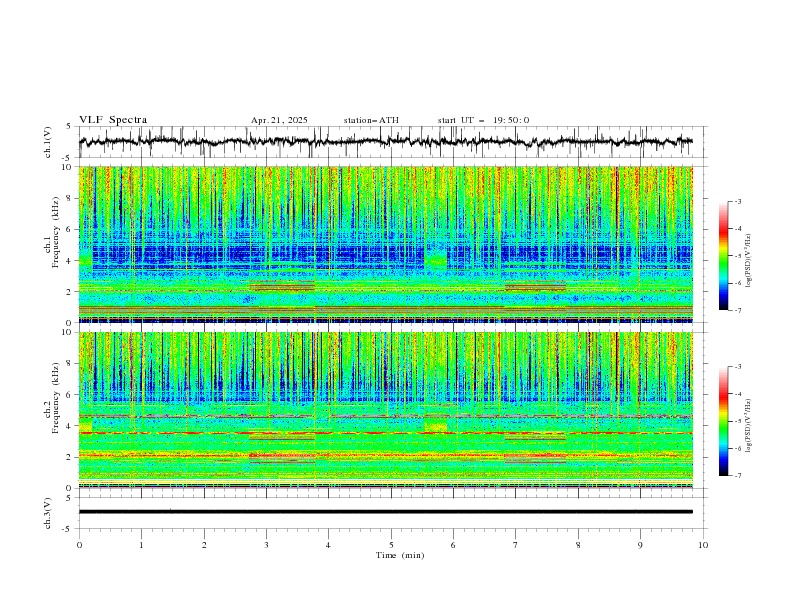Click the time axis tick label '5'

[391, 545]
